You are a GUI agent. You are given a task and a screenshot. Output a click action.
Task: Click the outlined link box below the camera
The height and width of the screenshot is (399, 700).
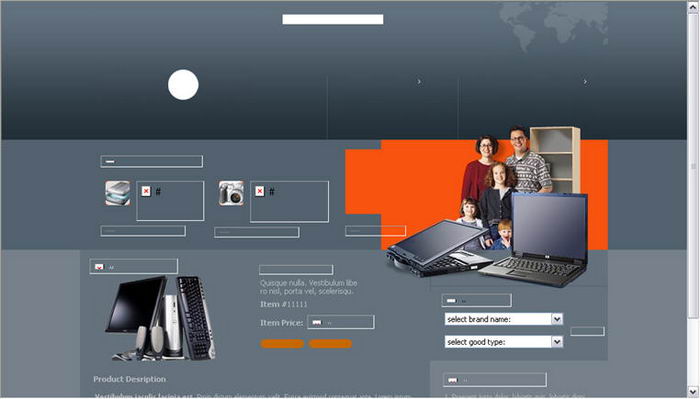coord(257,232)
